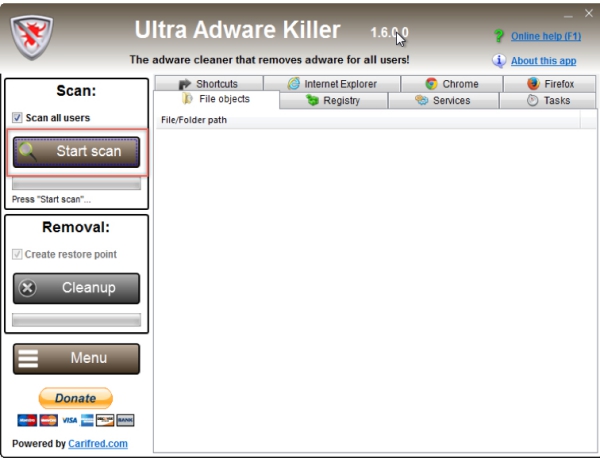Toggle the Scan all users checkbox
600x458 pixels.
tap(17, 117)
